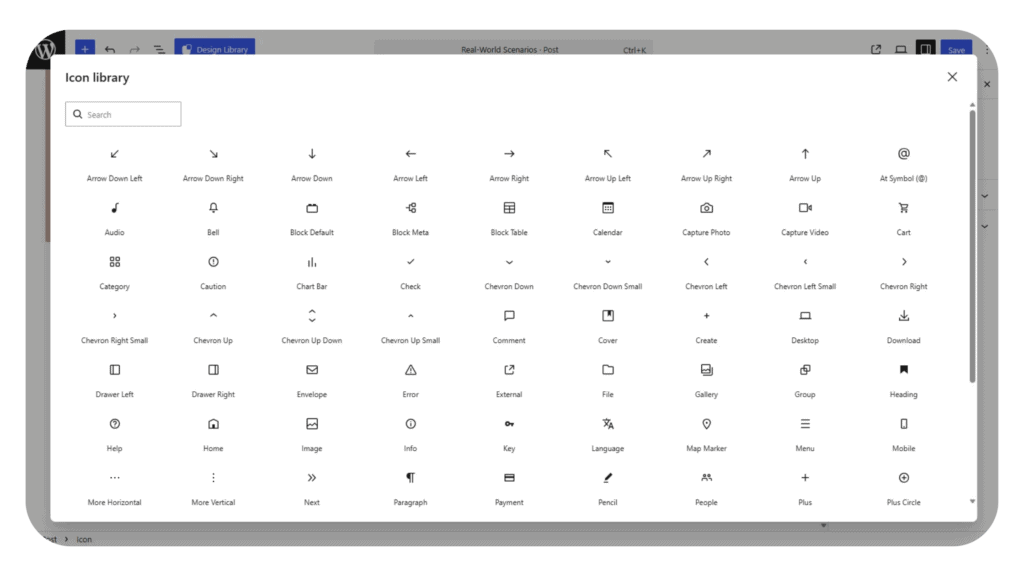
Task: Pick the Category grid icon
Action: click(x=114, y=262)
